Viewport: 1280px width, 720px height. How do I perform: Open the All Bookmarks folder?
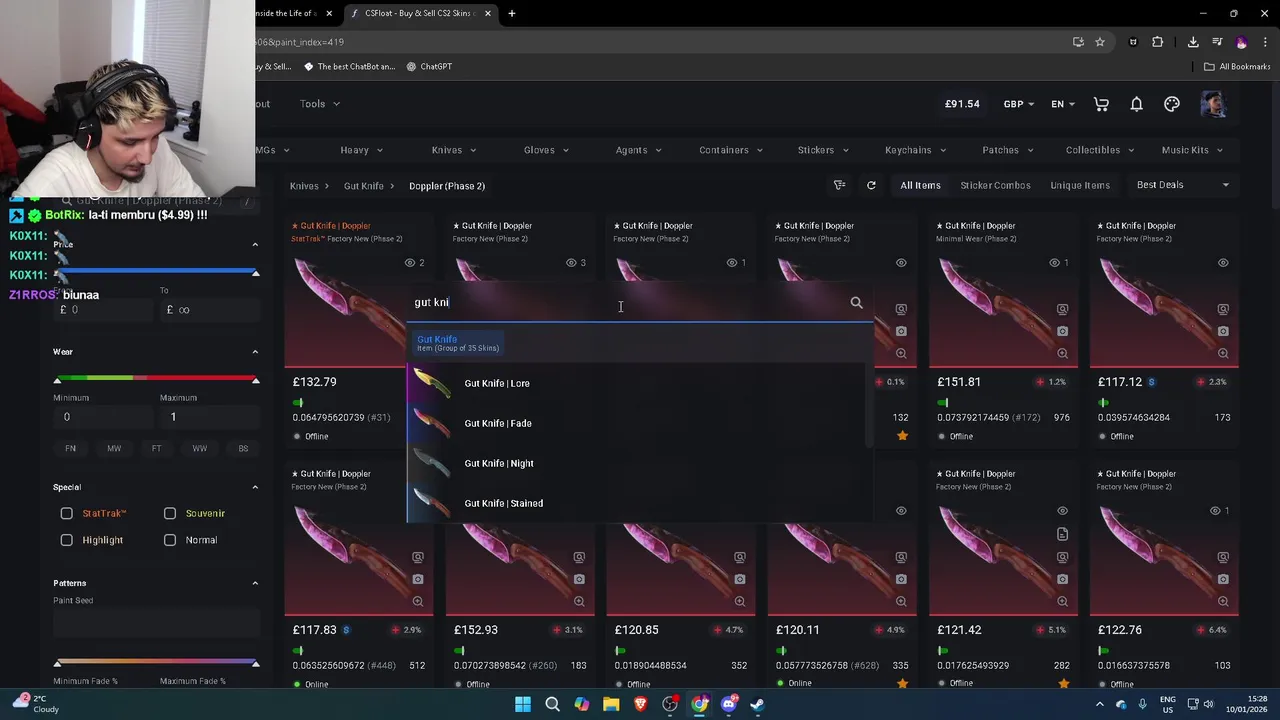(1237, 66)
